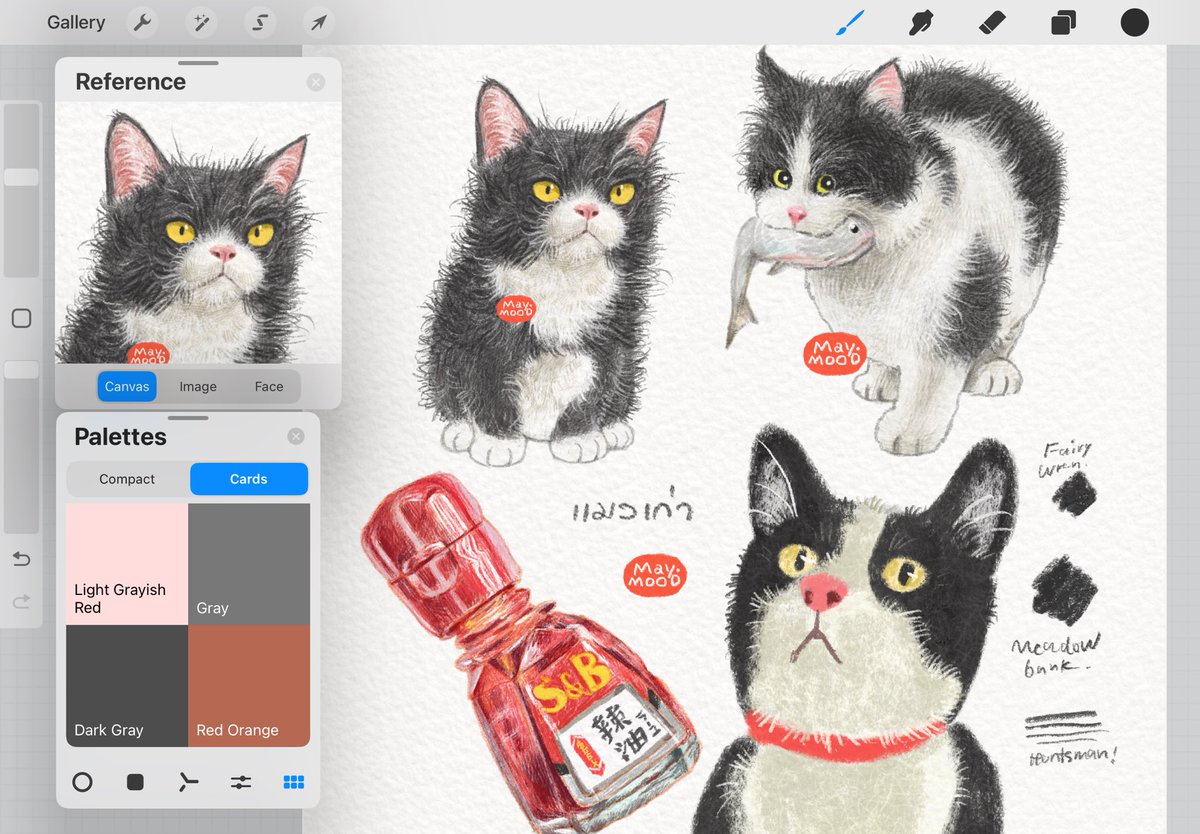Open the Classic color square tab
The width and height of the screenshot is (1200, 834).
tap(135, 782)
